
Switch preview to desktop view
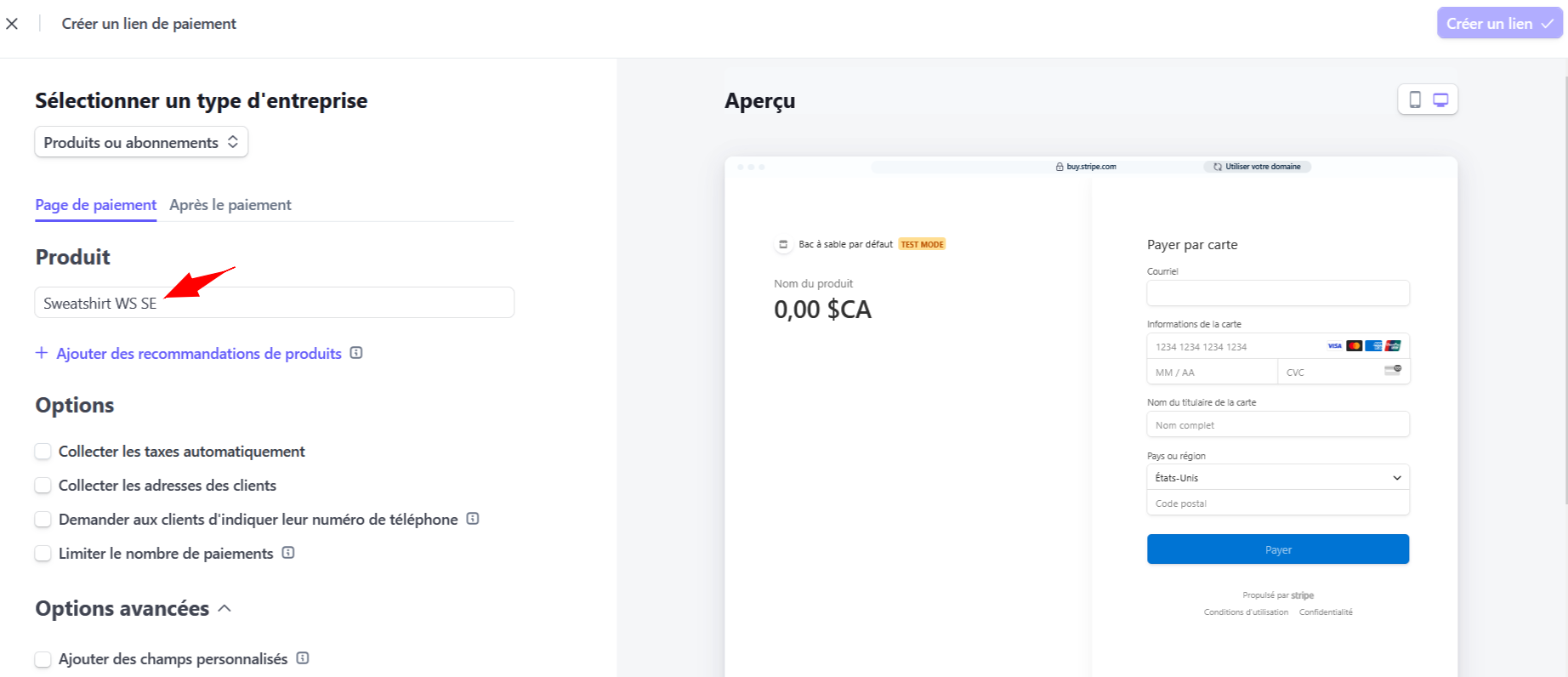point(1440,100)
